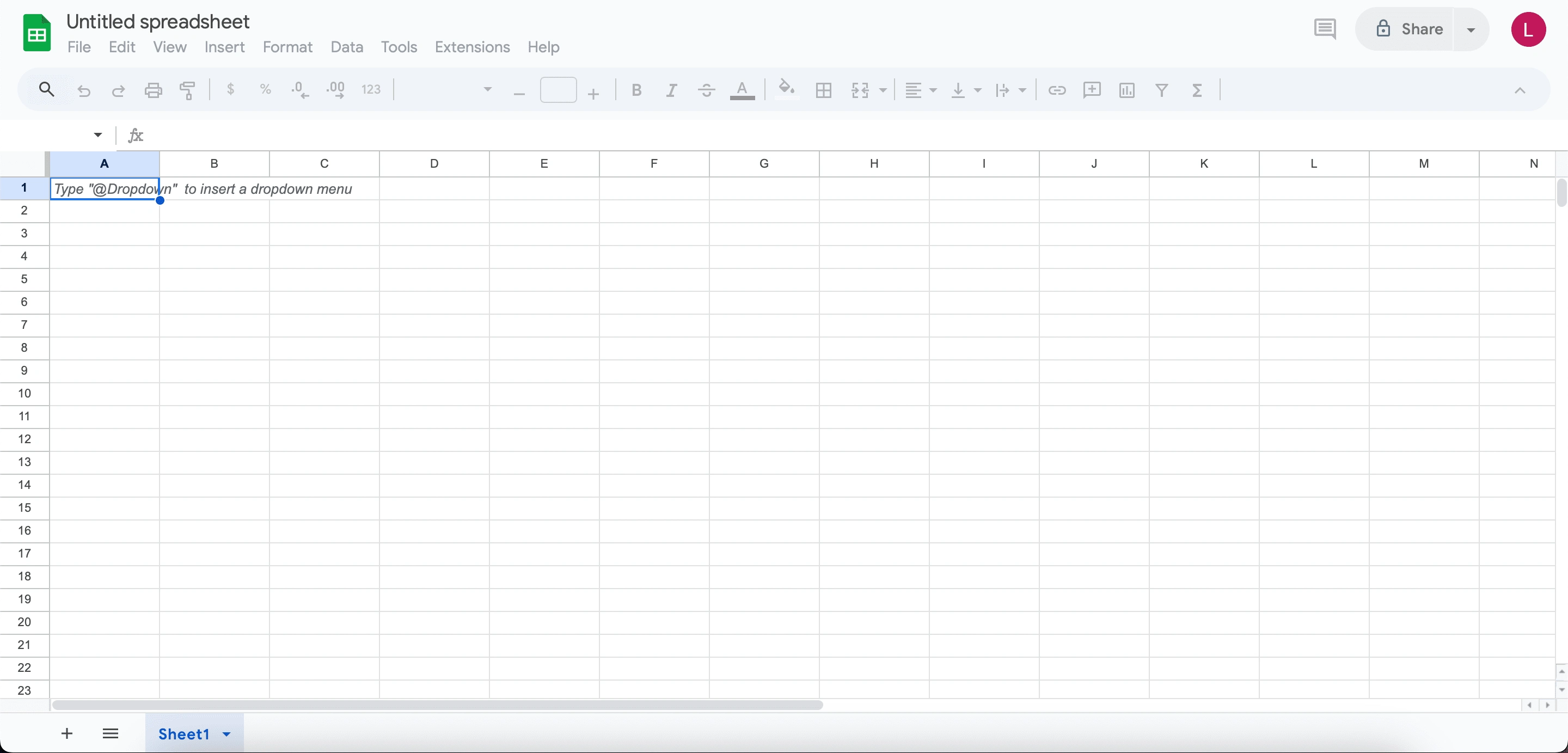Open text wrapping options

[1010, 90]
